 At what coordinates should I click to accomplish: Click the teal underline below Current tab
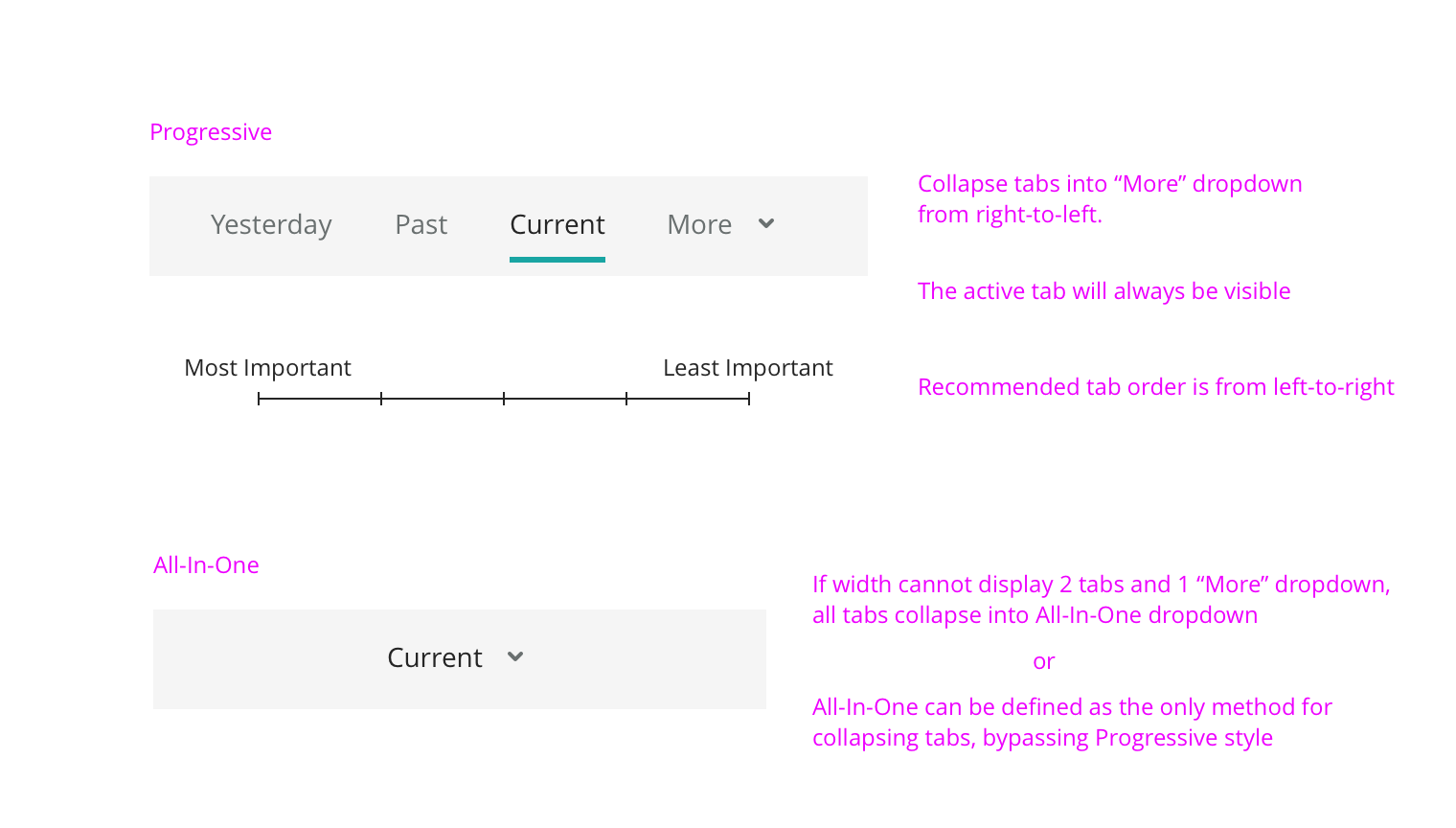click(557, 259)
